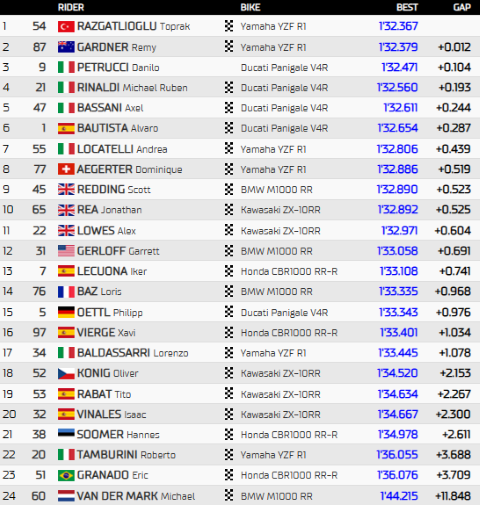Viewport: 480px width, 506px height.
Task: Open rider name PETRUCCI Danilo
Action: tap(118, 68)
